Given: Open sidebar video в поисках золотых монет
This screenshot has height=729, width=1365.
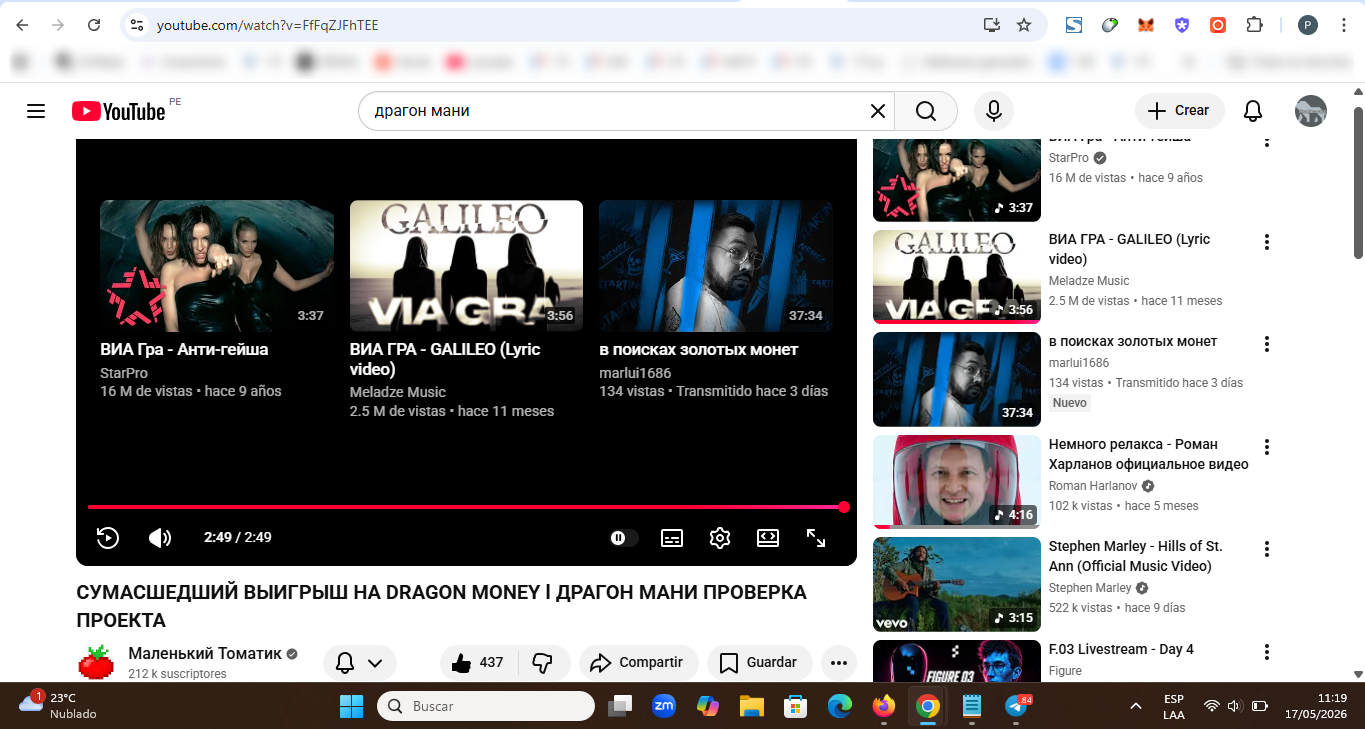Looking at the screenshot, I should (x=1133, y=341).
